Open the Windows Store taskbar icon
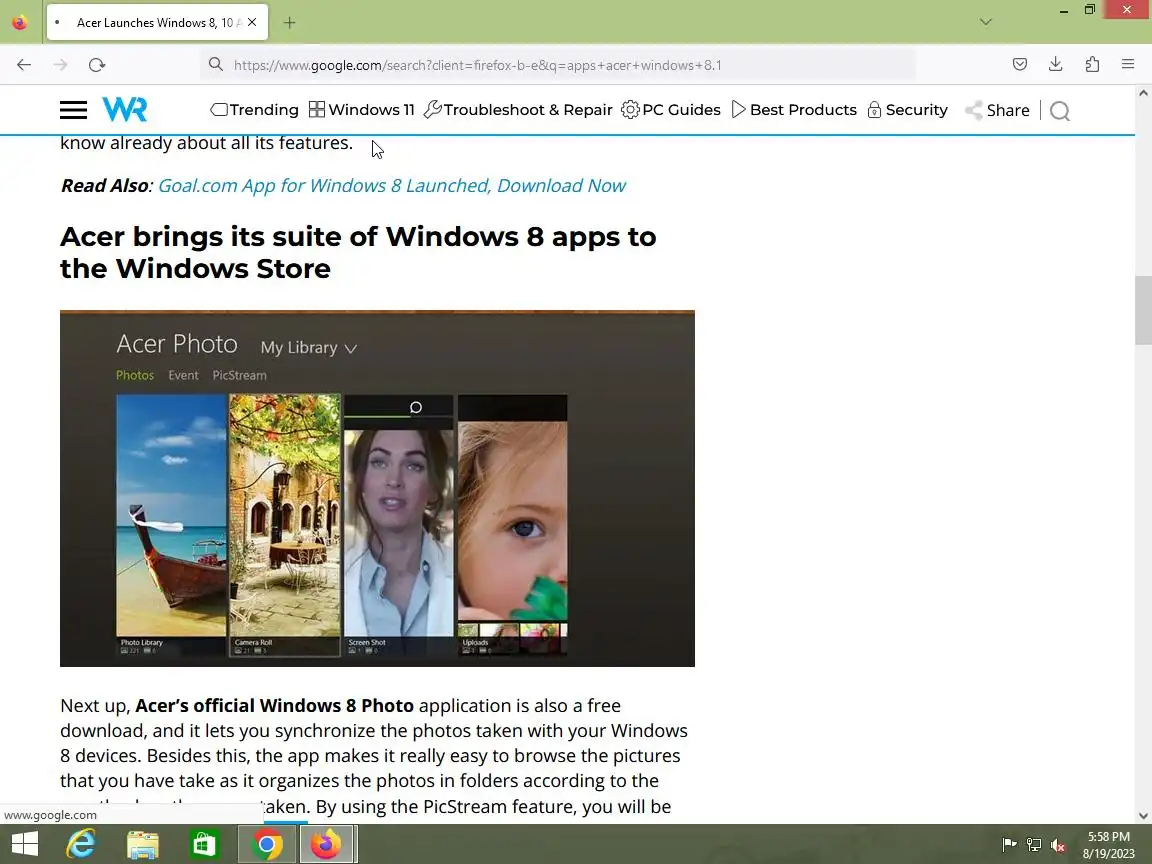Screen dimensions: 1152x864 pos(204,844)
